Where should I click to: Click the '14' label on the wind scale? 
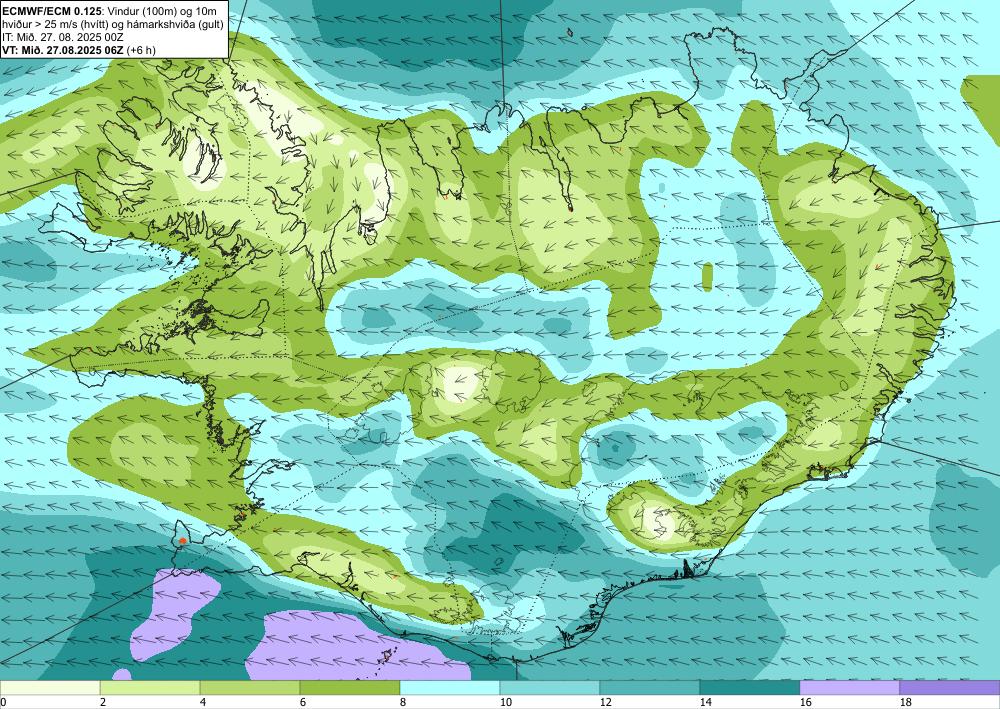[x=705, y=703]
